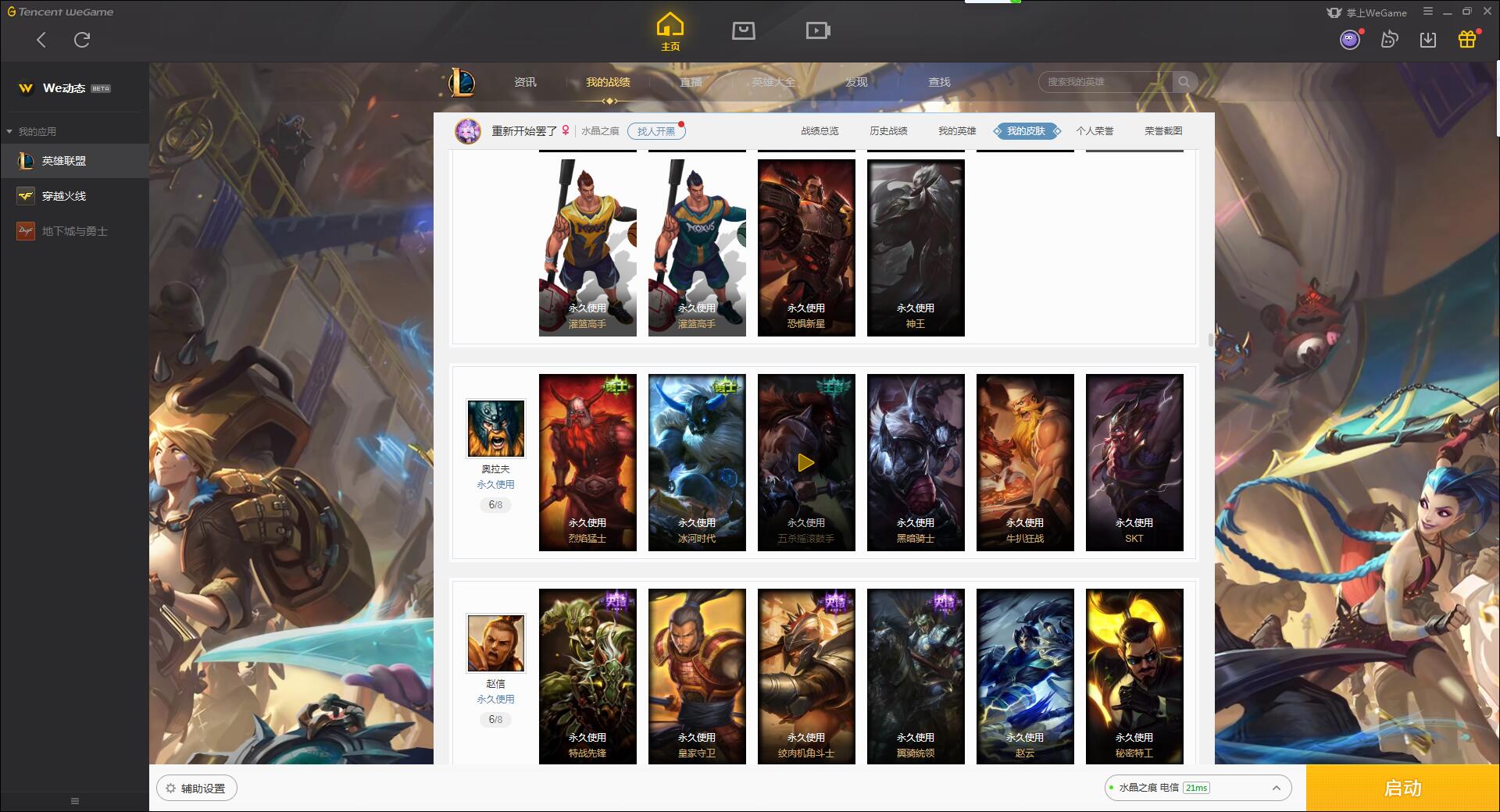
Task: Open the 直播 tab
Action: 691,82
